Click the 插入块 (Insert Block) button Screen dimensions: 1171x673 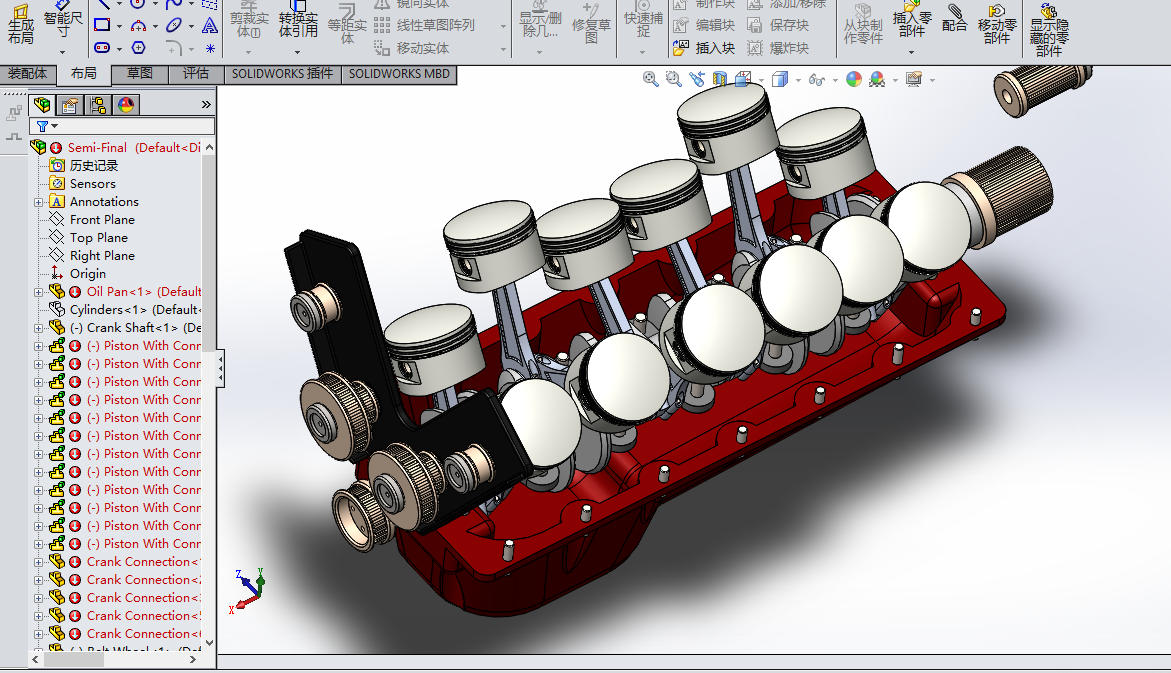click(x=705, y=48)
